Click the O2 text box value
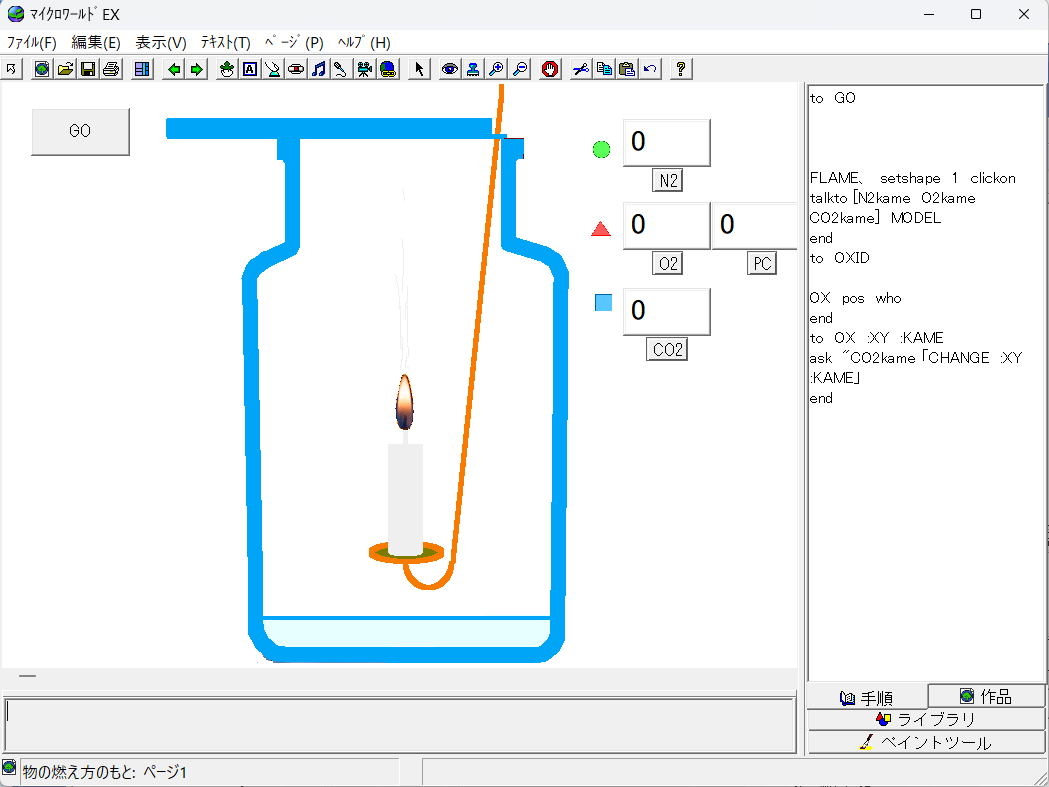 pyautogui.click(x=666, y=226)
